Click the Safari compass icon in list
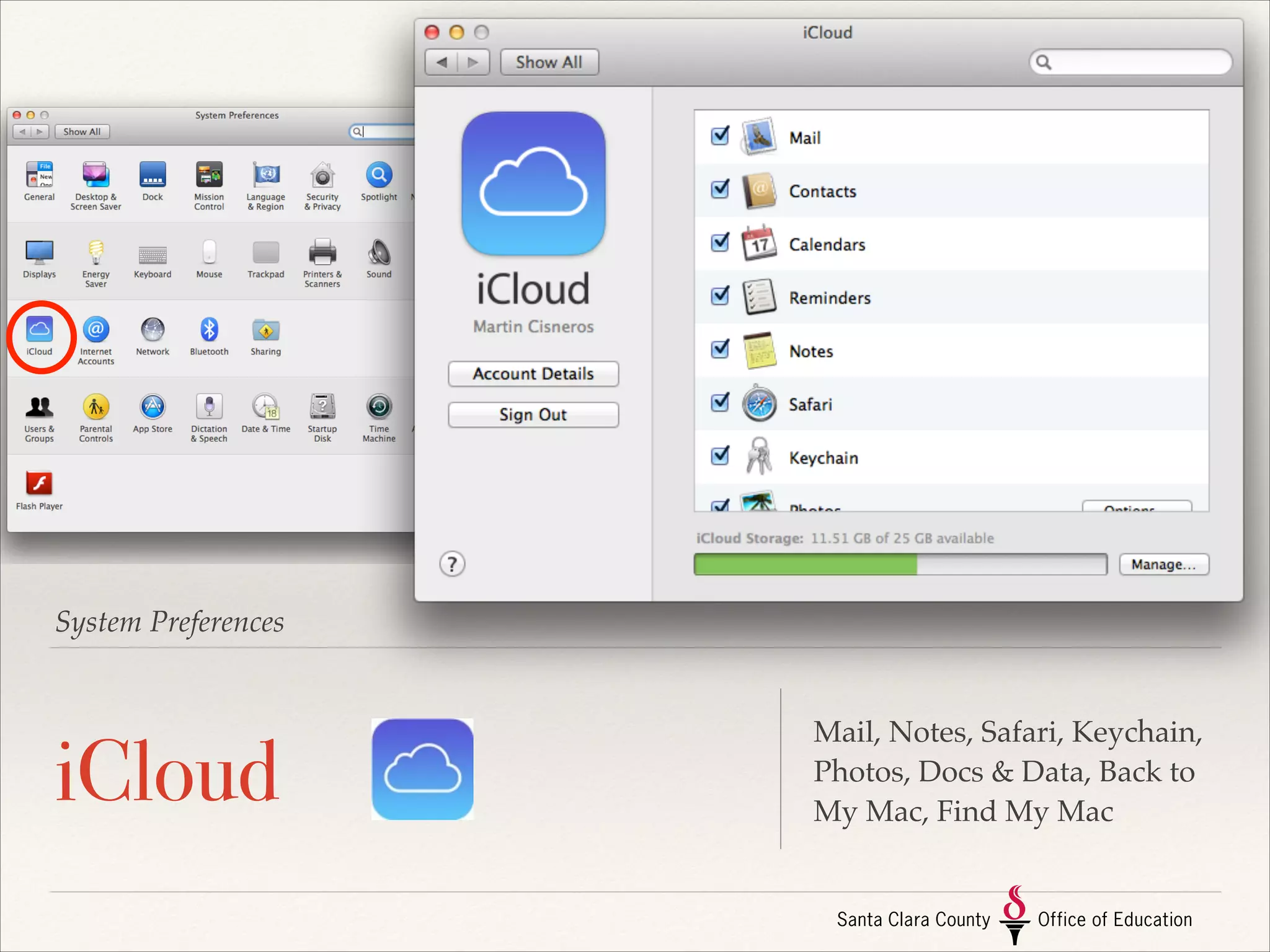 pos(759,403)
